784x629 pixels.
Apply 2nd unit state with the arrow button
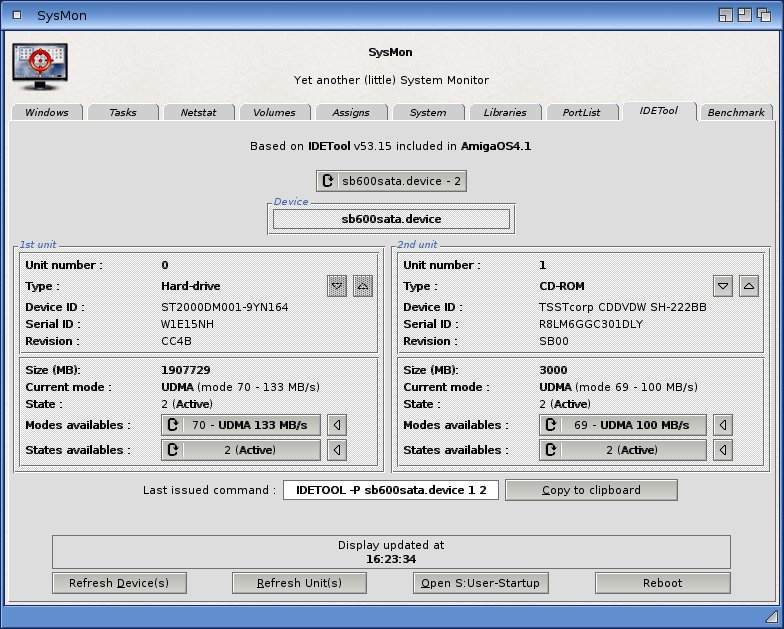(723, 450)
